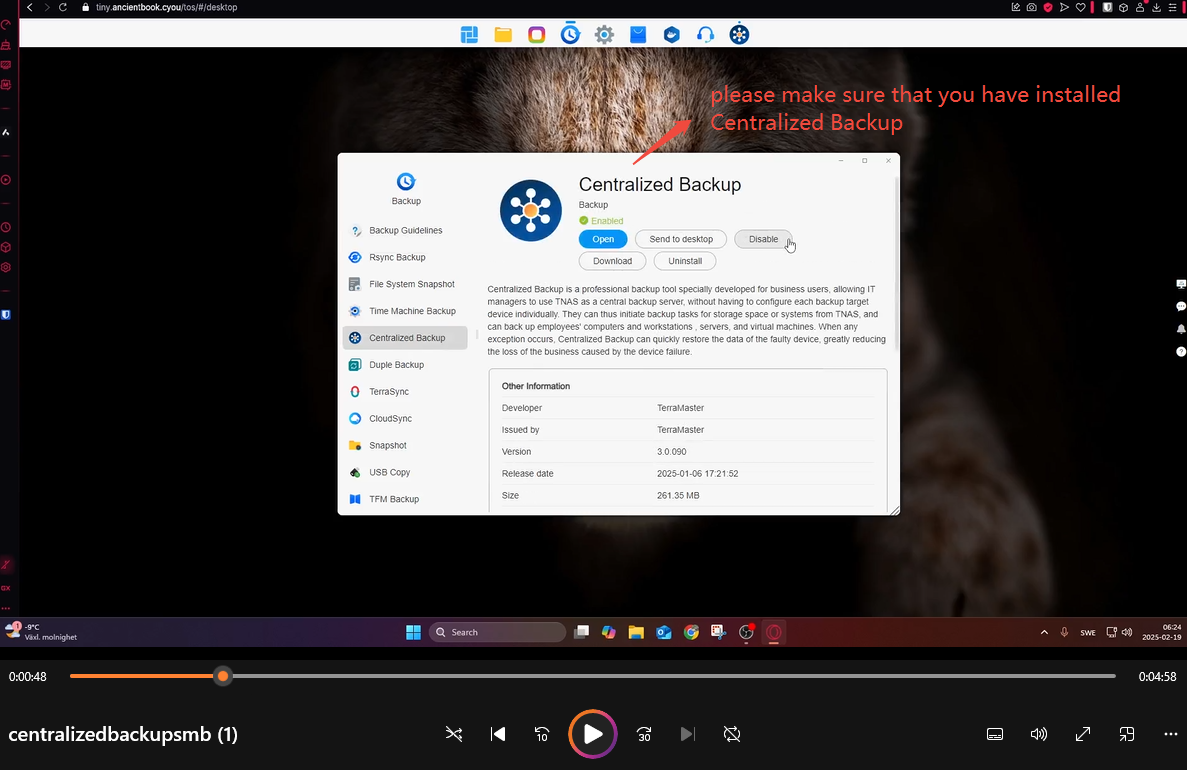
Task: Open the TOS desktop overview icon in dock
Action: coord(469,34)
